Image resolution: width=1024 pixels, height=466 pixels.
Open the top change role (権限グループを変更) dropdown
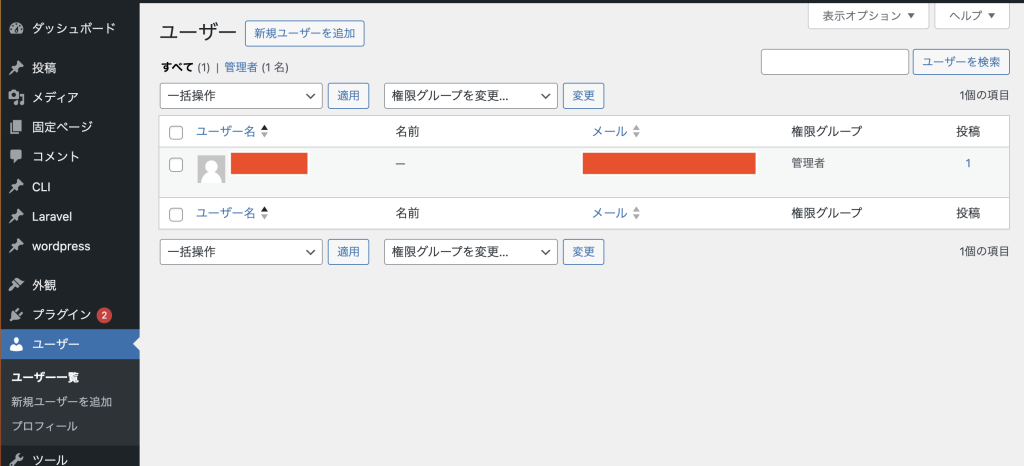point(470,96)
